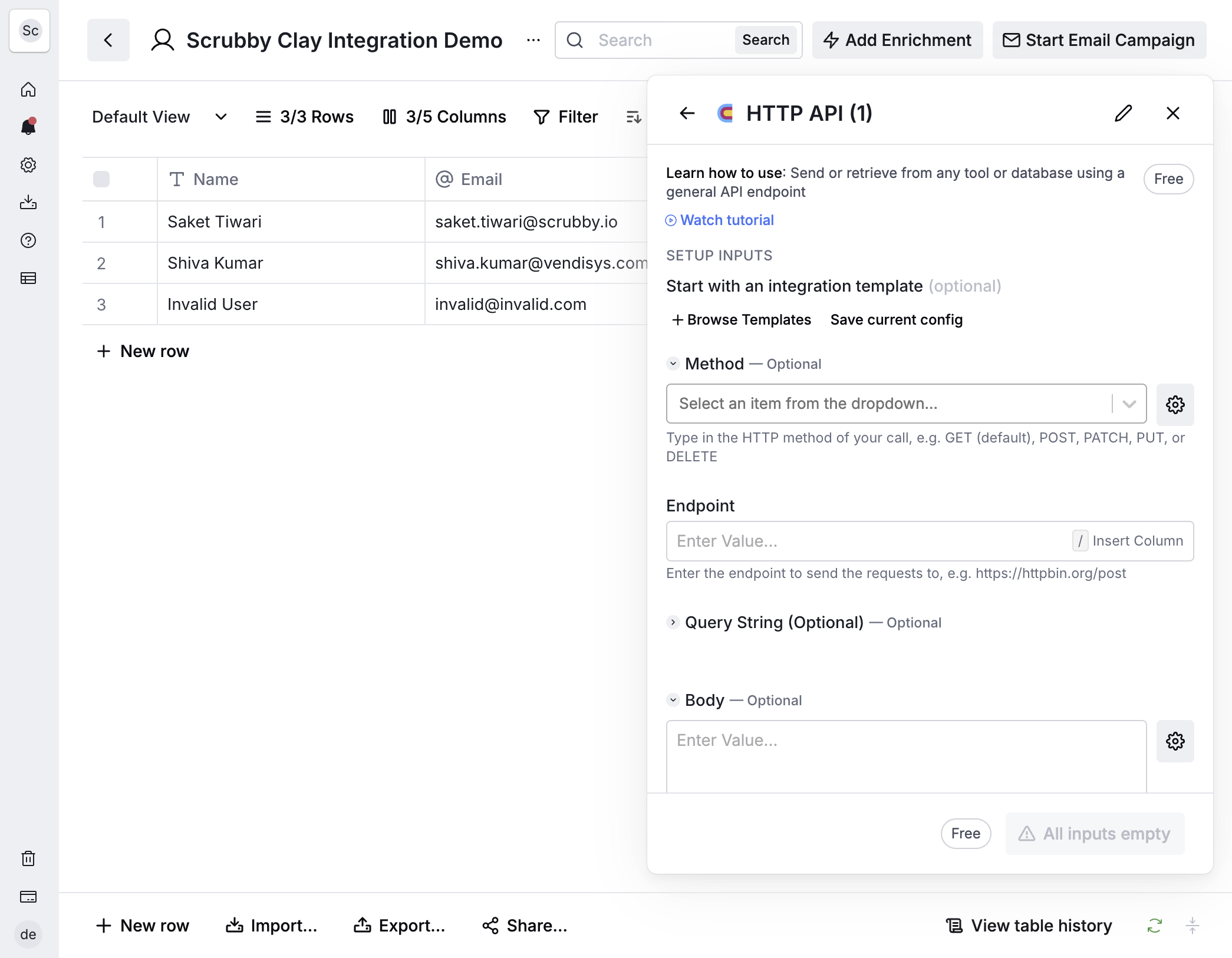Open the Default View dropdown
This screenshot has width=1232, height=958.
[159, 117]
